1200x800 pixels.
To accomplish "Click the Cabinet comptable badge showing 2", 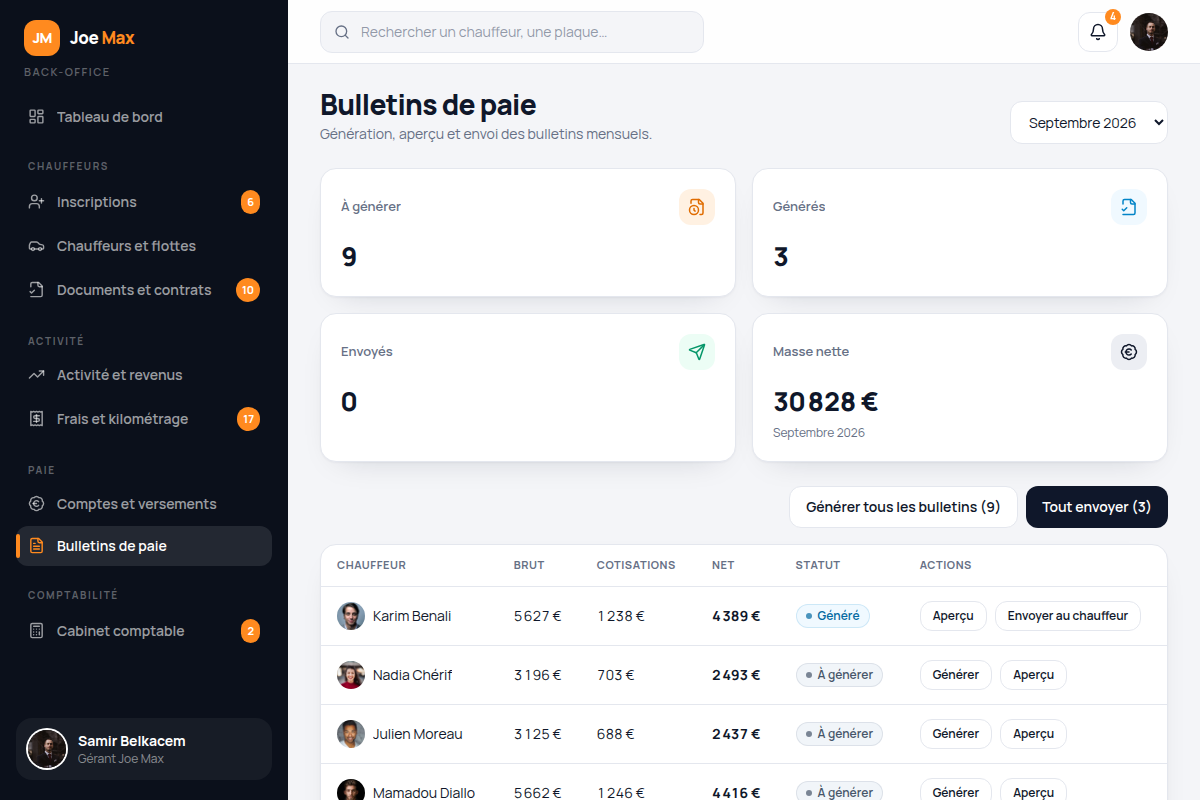I will [250, 631].
